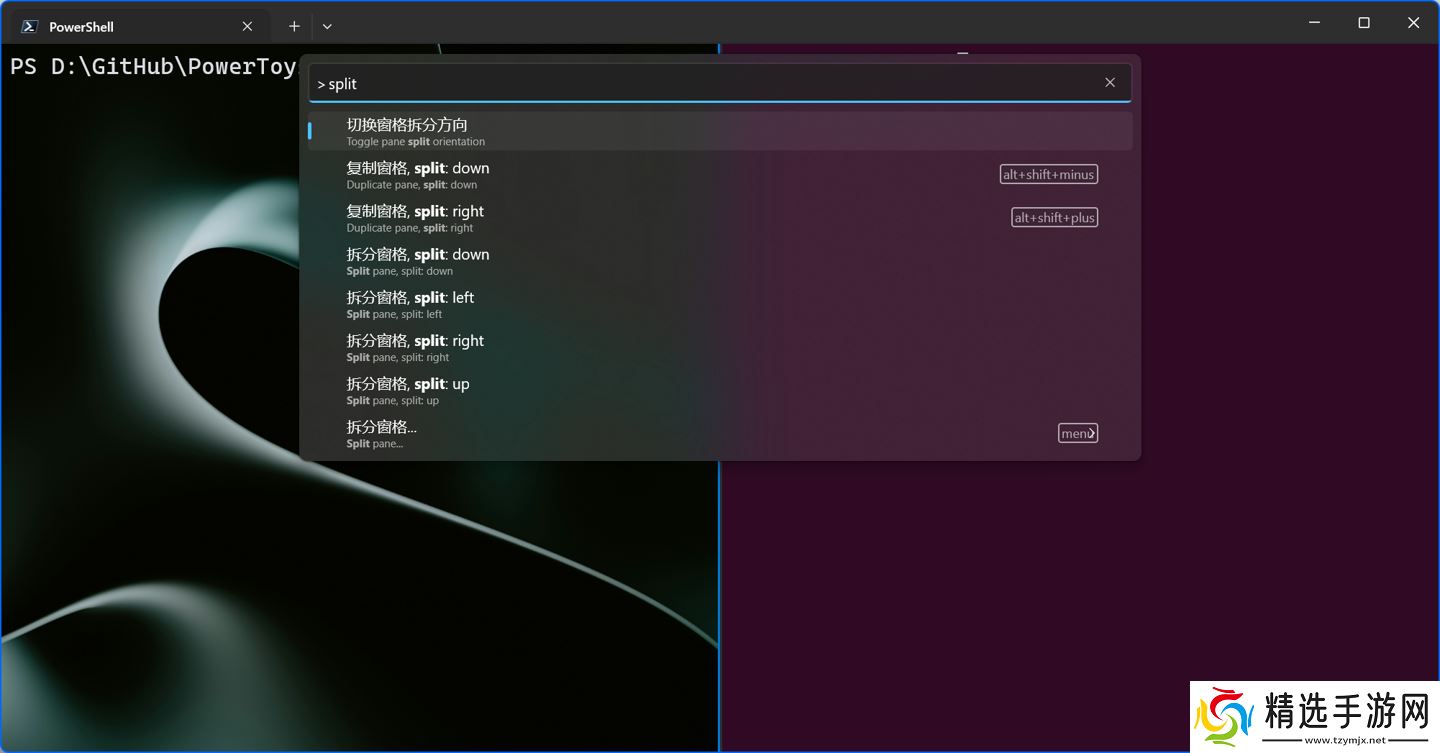The image size is (1440, 753).
Task: Click the PowerShell icon in the tab
Action: tap(30, 26)
